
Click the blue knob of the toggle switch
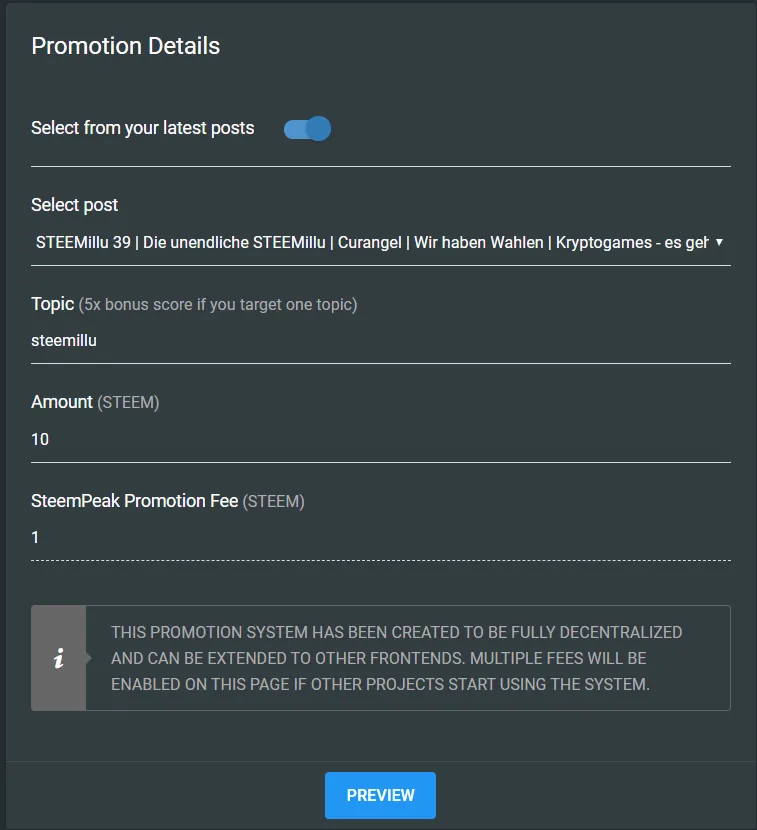tap(319, 129)
